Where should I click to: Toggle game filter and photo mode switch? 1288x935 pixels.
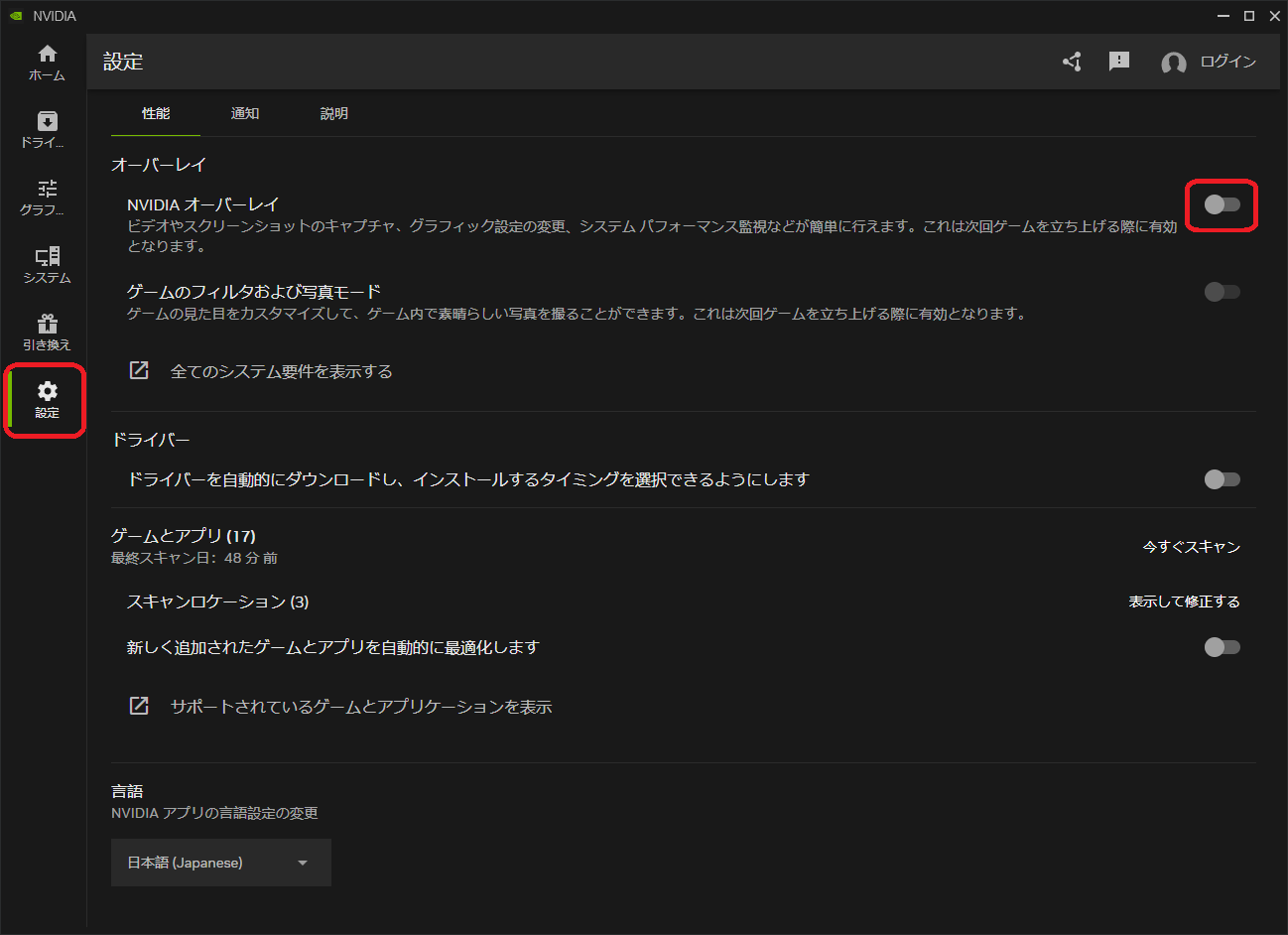tap(1222, 292)
